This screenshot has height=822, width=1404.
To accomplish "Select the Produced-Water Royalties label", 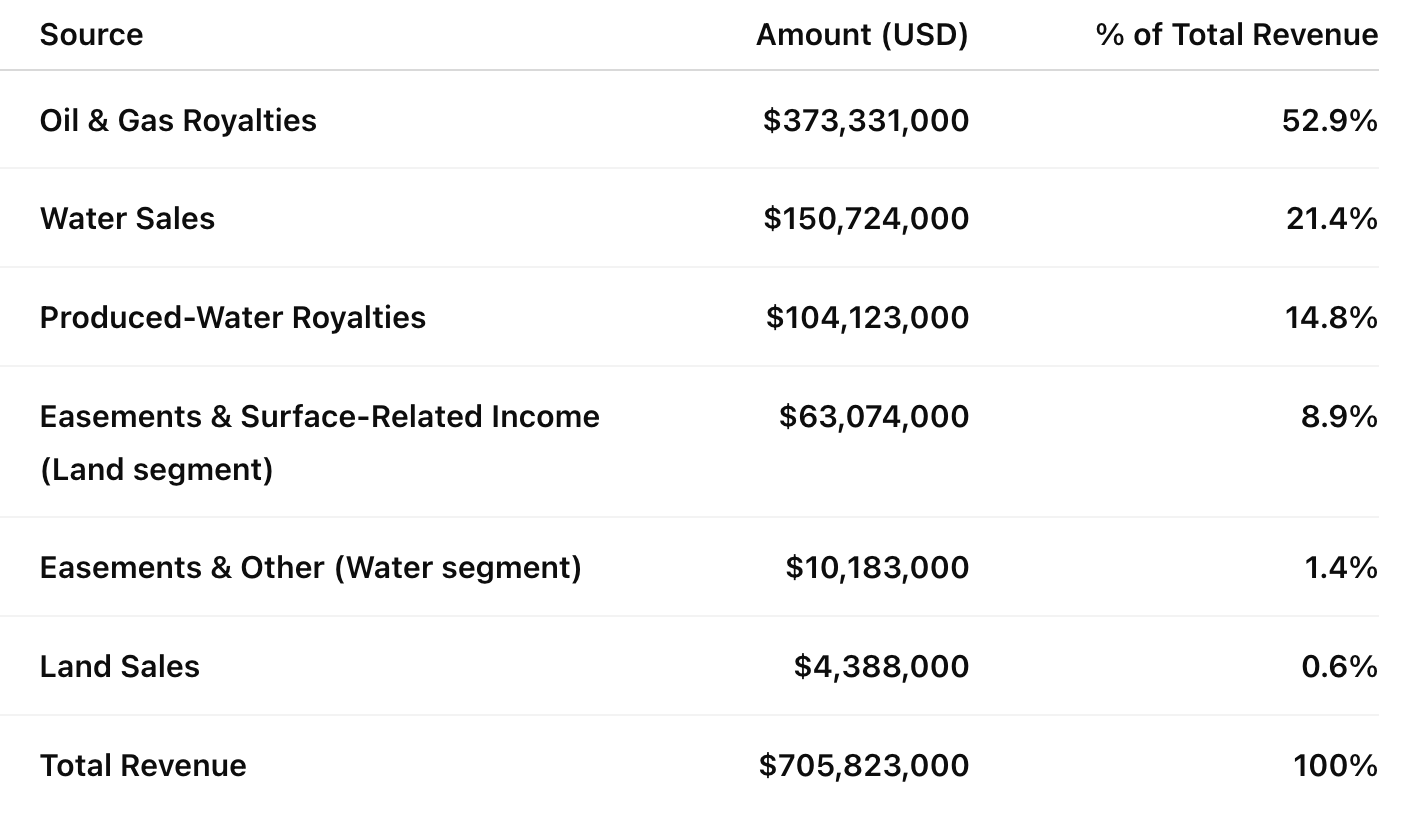I will [233, 318].
